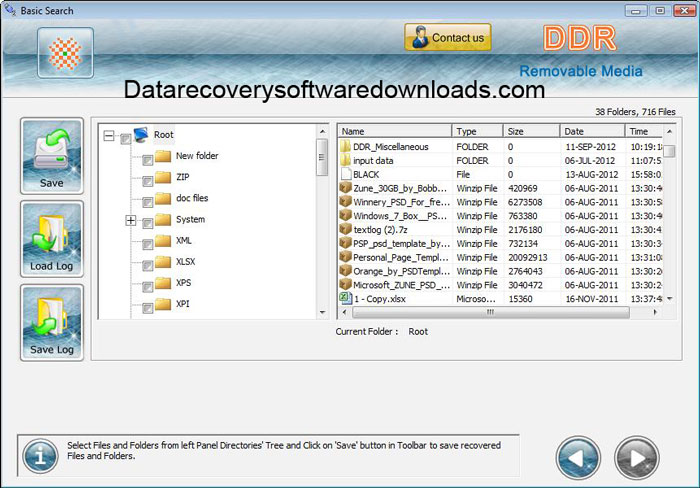The width and height of the screenshot is (700, 488).
Task: Click the Zune_30GB_by_Bobb archive icon
Action: [x=345, y=188]
